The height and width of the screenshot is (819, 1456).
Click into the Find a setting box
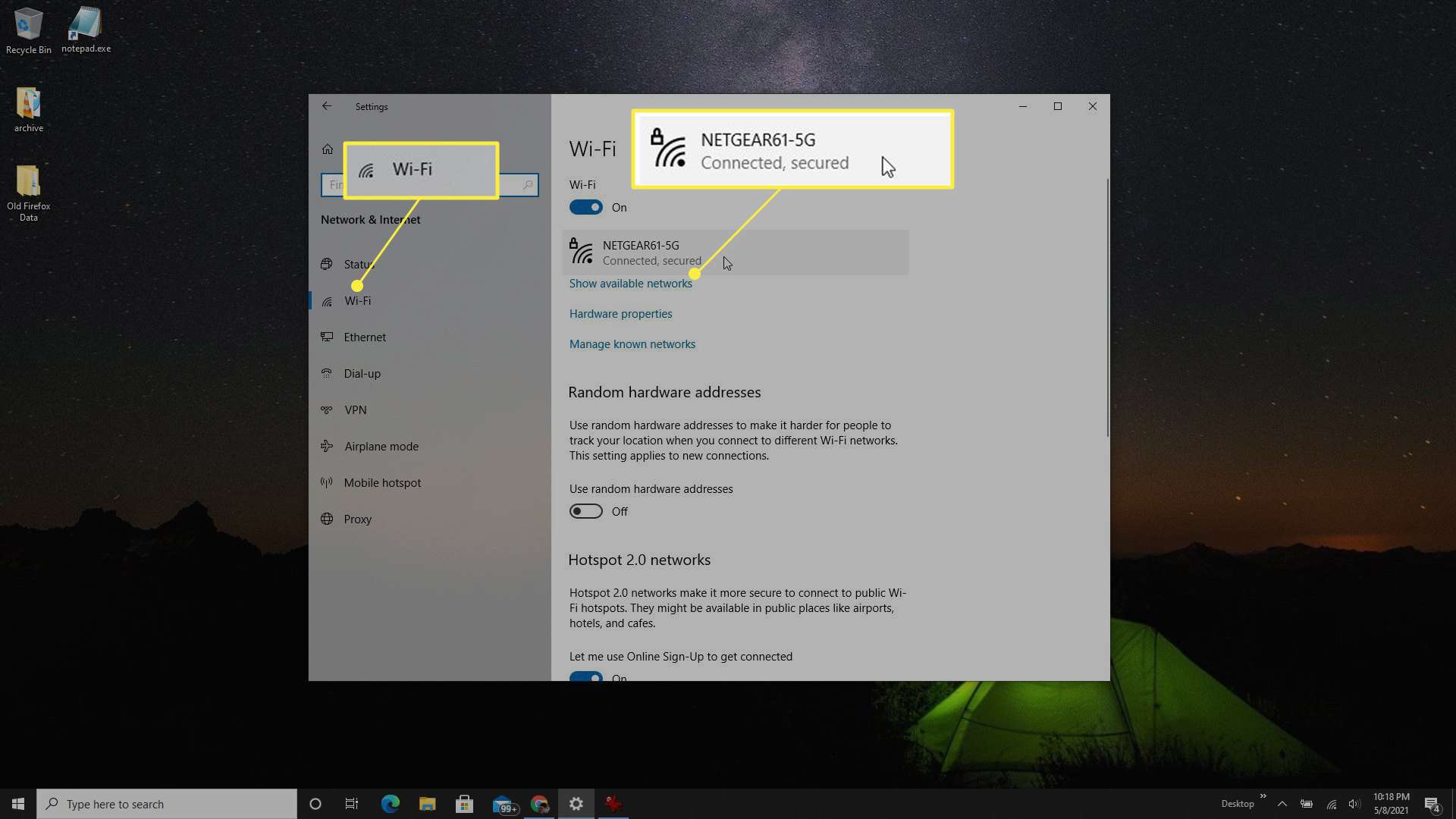[429, 184]
